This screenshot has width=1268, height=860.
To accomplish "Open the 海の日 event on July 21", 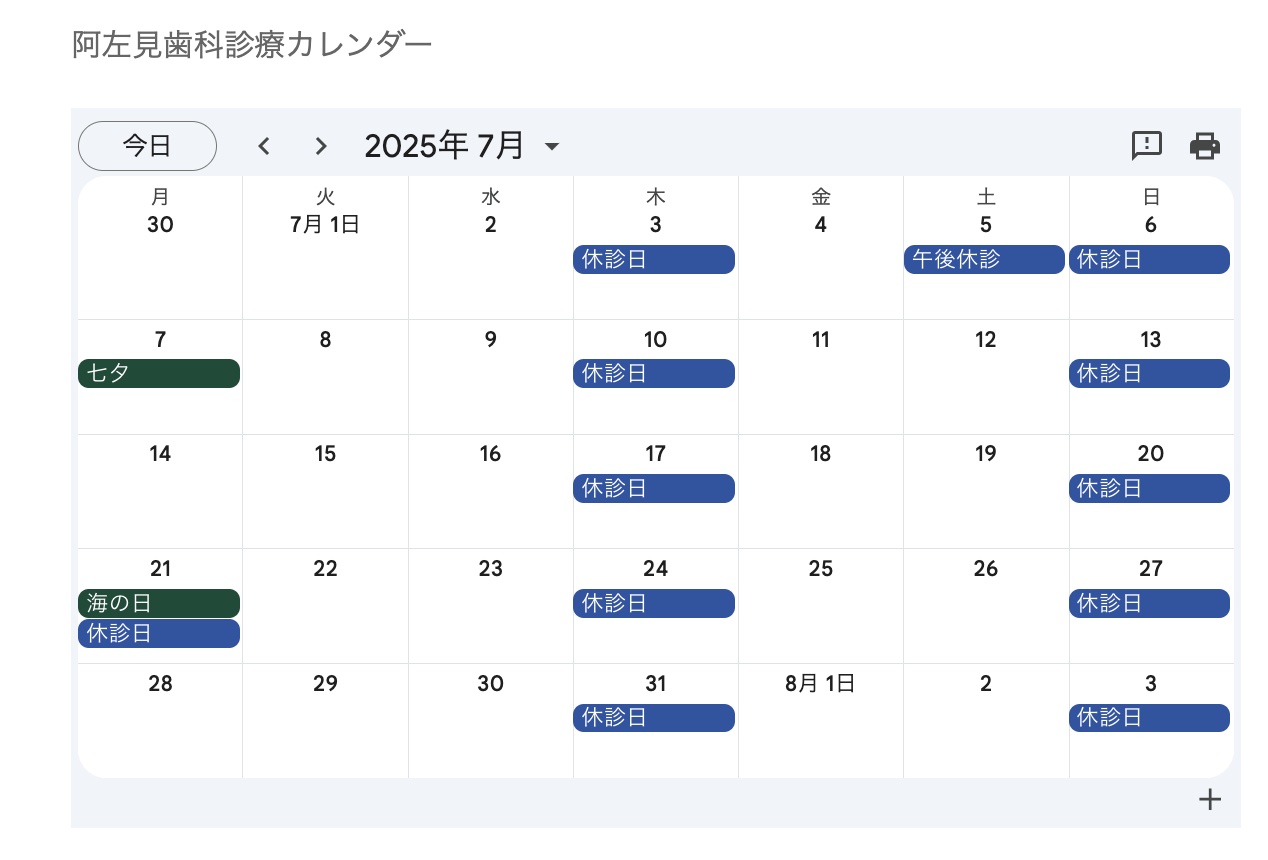I will point(159,604).
